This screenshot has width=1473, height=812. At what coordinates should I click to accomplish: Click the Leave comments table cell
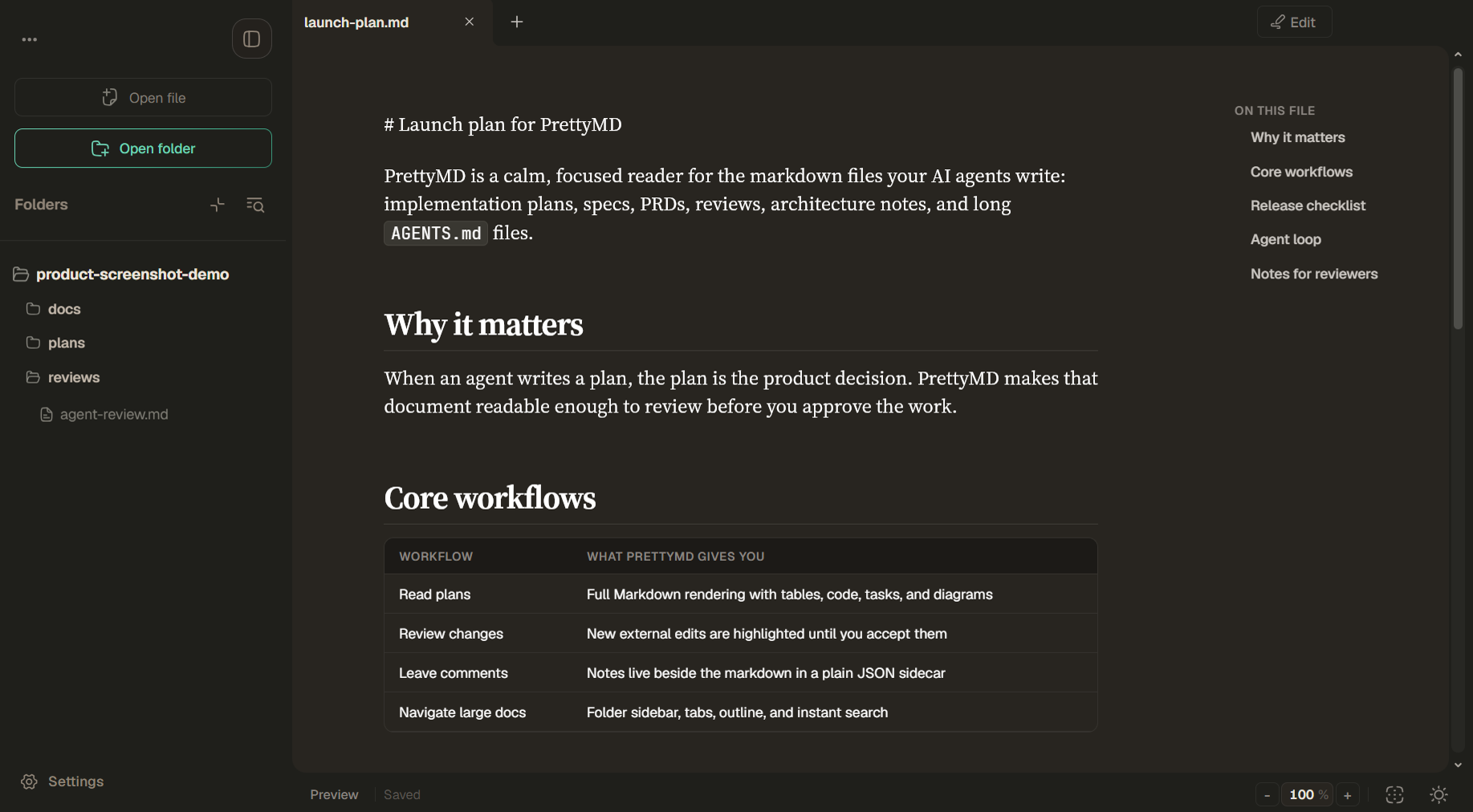[x=454, y=673]
